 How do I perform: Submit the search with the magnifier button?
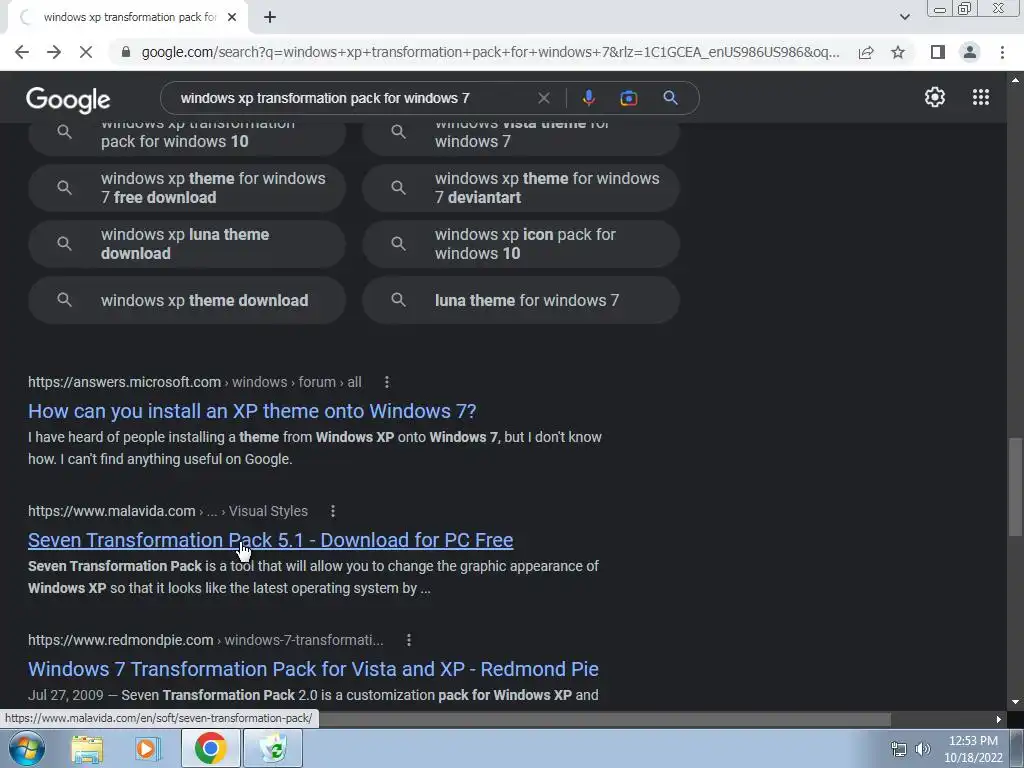670,98
